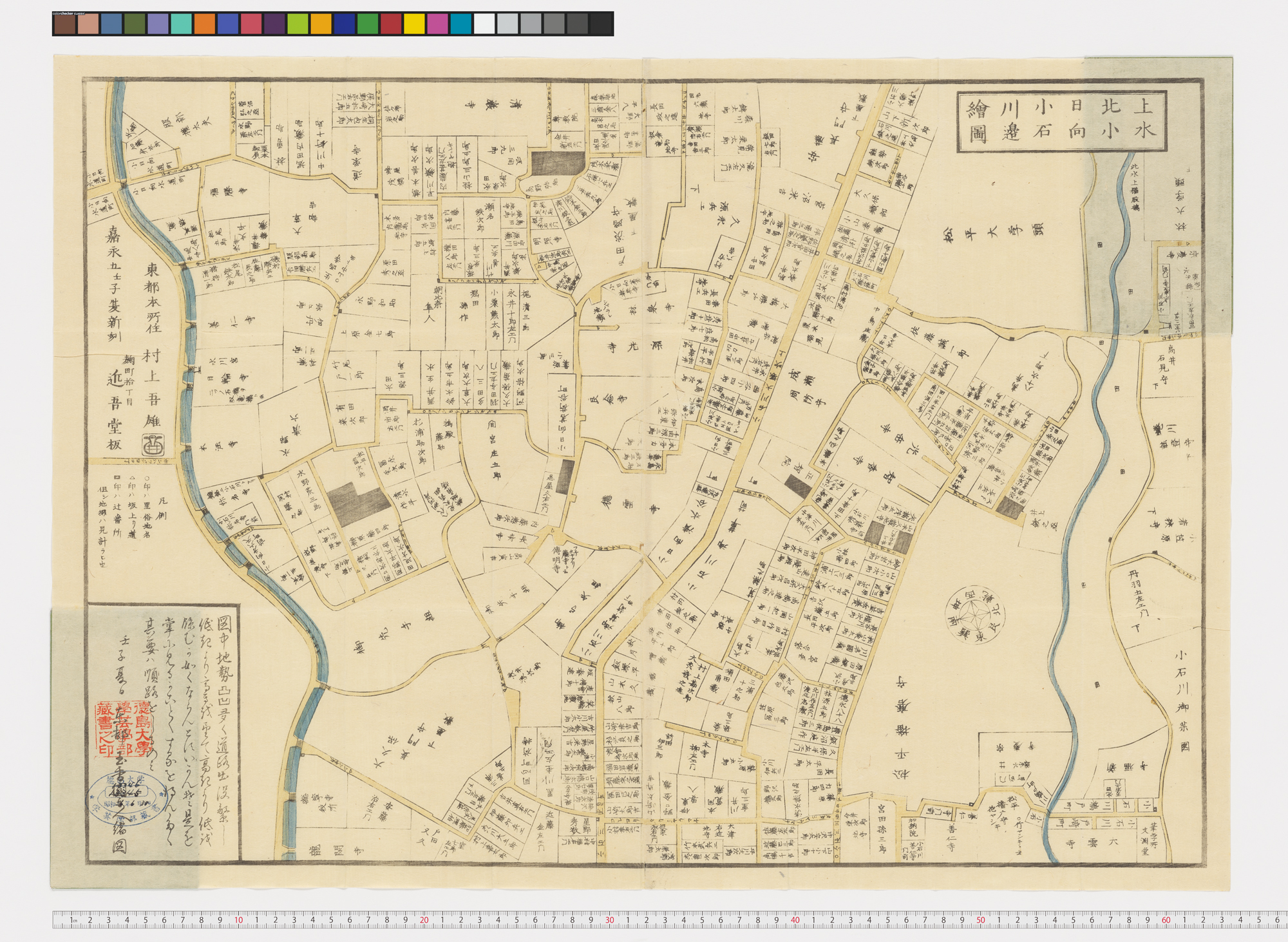Click the small publisher seal under 村上吾雄
1288x942 pixels.
point(153,444)
